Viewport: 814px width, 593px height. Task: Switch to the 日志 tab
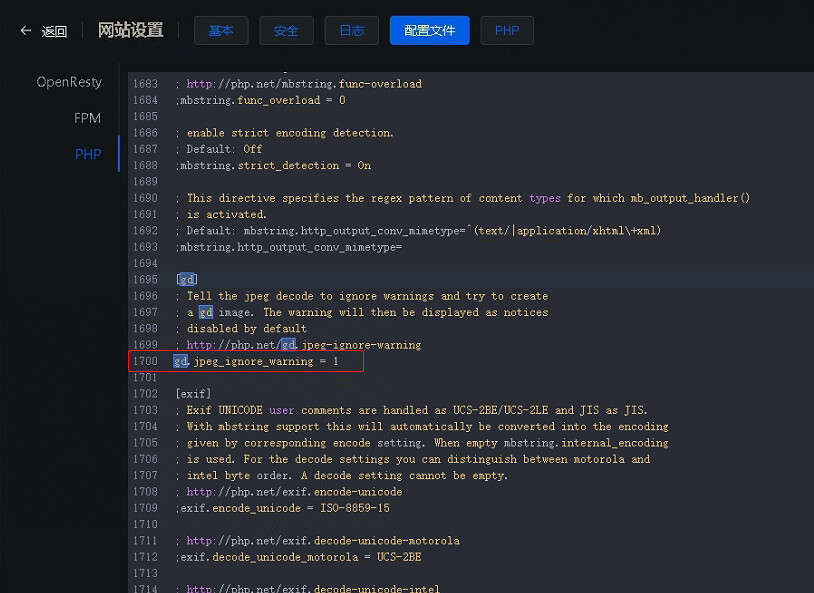(351, 31)
